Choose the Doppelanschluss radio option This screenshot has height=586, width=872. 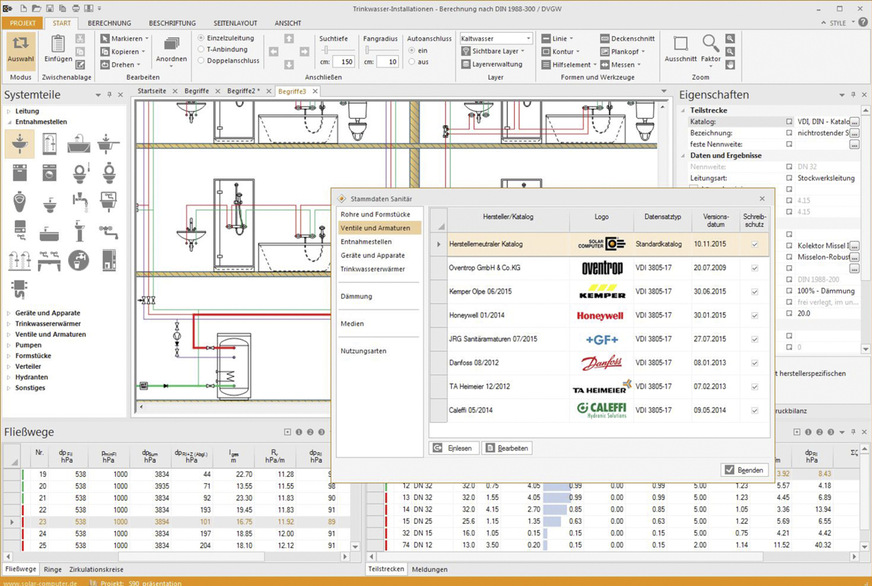click(x=201, y=60)
